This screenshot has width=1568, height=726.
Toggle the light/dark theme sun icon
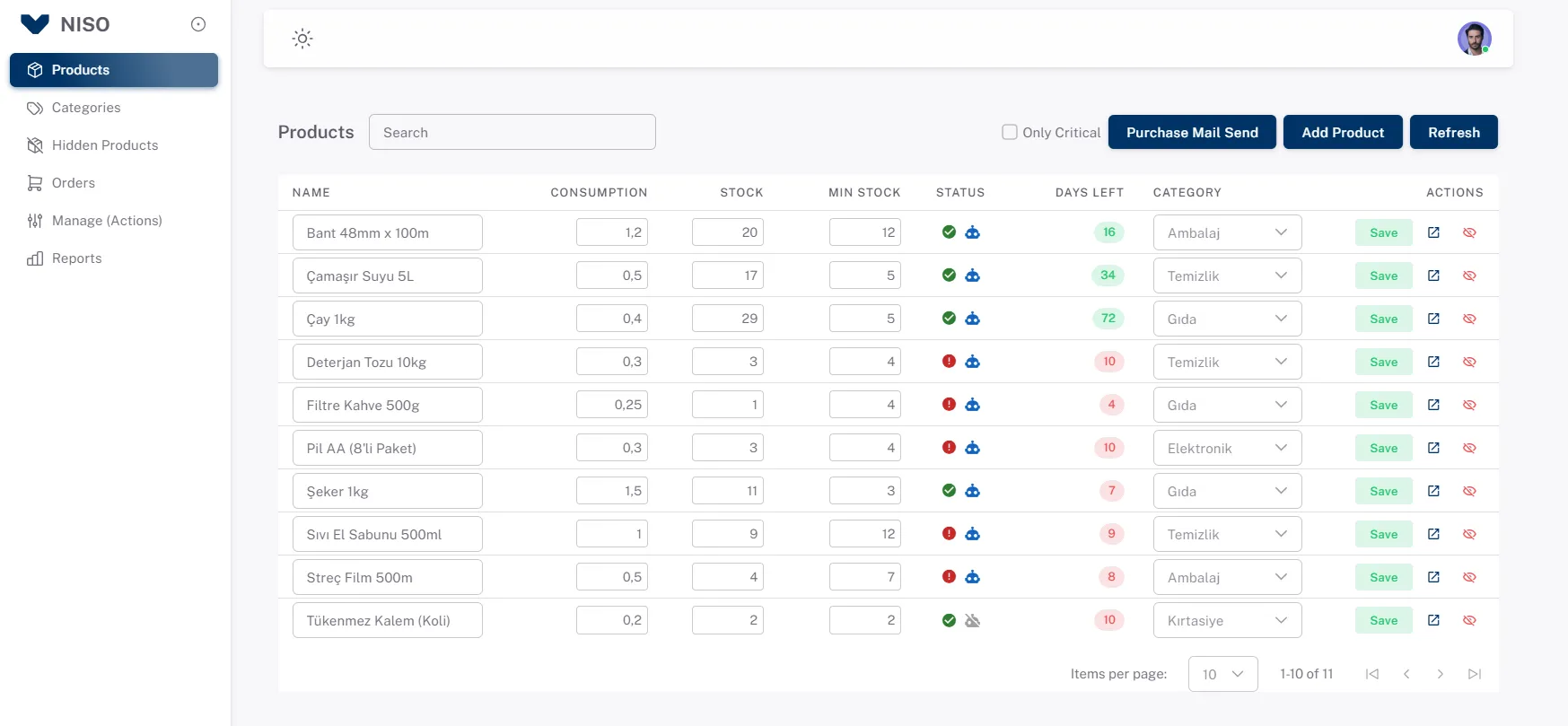click(302, 39)
